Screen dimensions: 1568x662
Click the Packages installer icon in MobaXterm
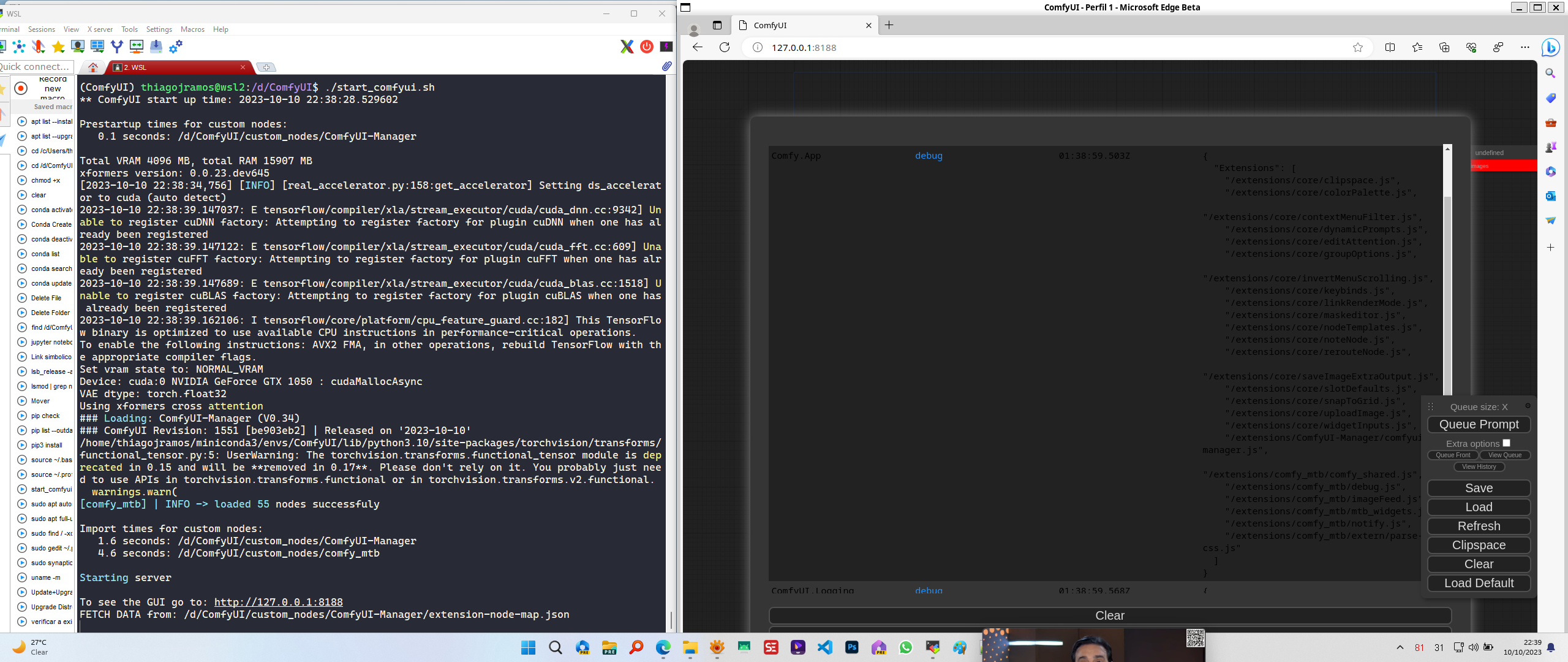pyautogui.click(x=156, y=45)
